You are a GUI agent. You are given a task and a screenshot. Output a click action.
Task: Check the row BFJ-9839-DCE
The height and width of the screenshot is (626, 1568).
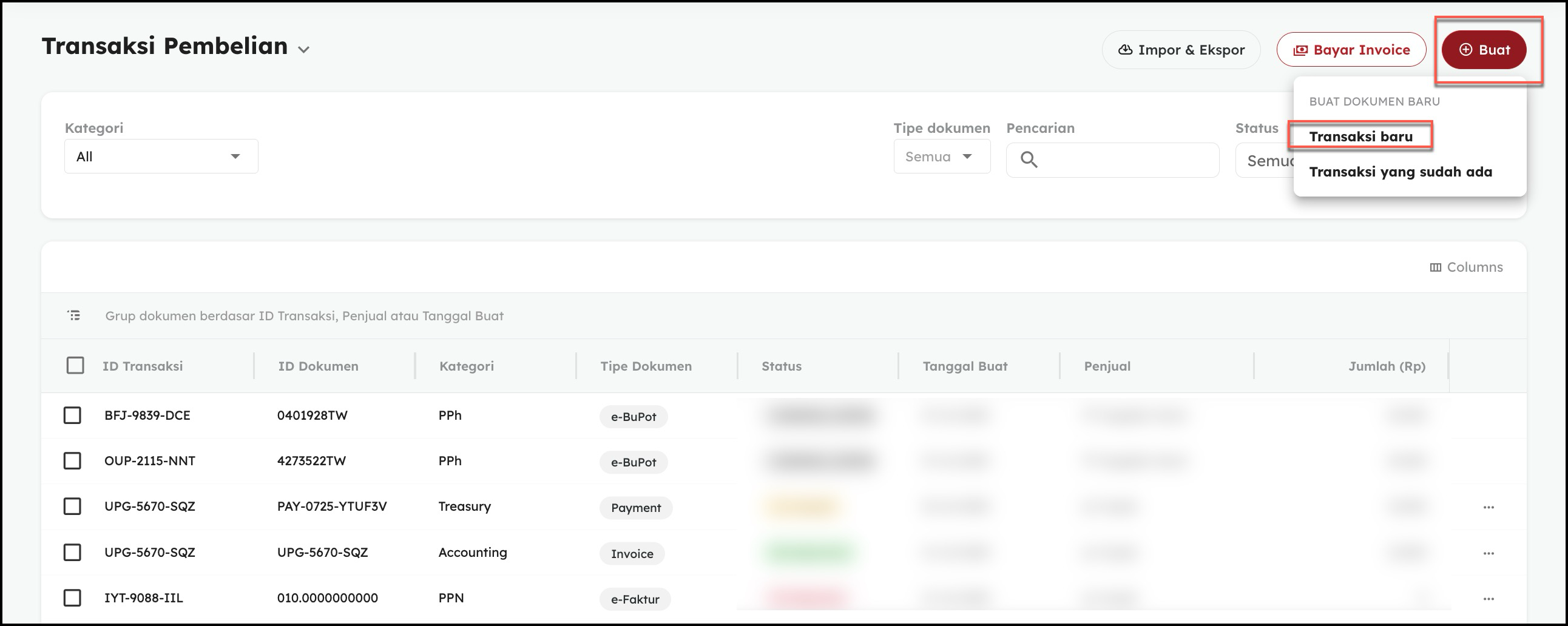point(72,416)
